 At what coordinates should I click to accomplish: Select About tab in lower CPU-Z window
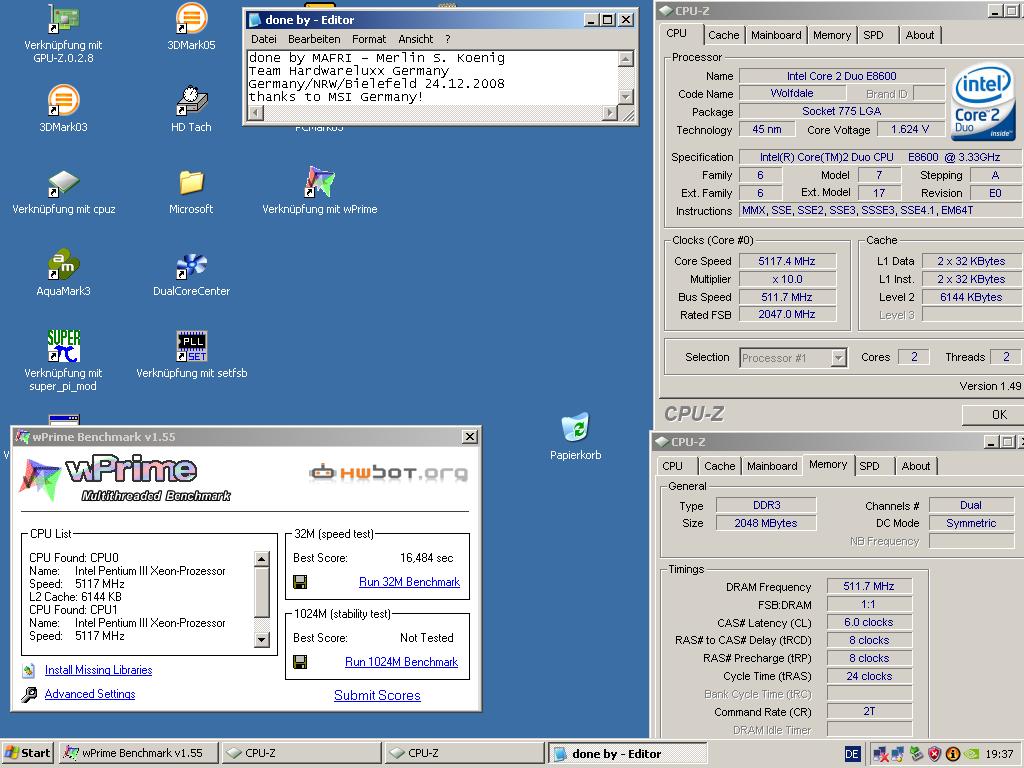[916, 466]
